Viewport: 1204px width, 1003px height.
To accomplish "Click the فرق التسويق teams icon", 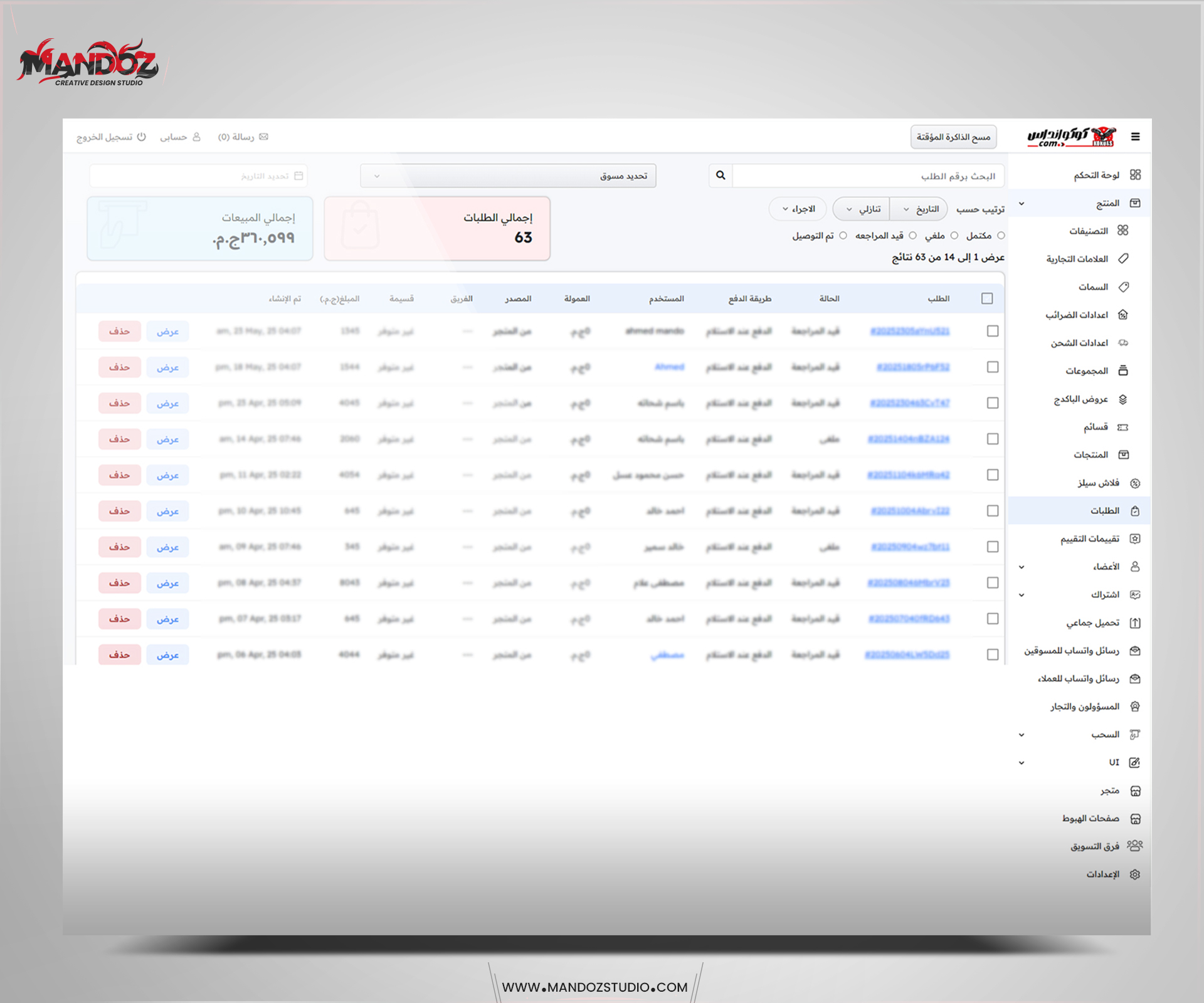I will coord(1135,846).
